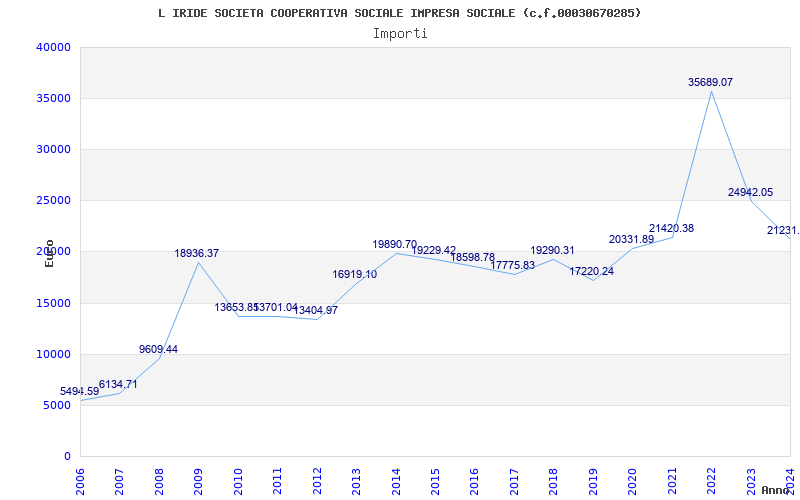Select the 2019 year axis label
The height and width of the screenshot is (500, 800).
[593, 478]
